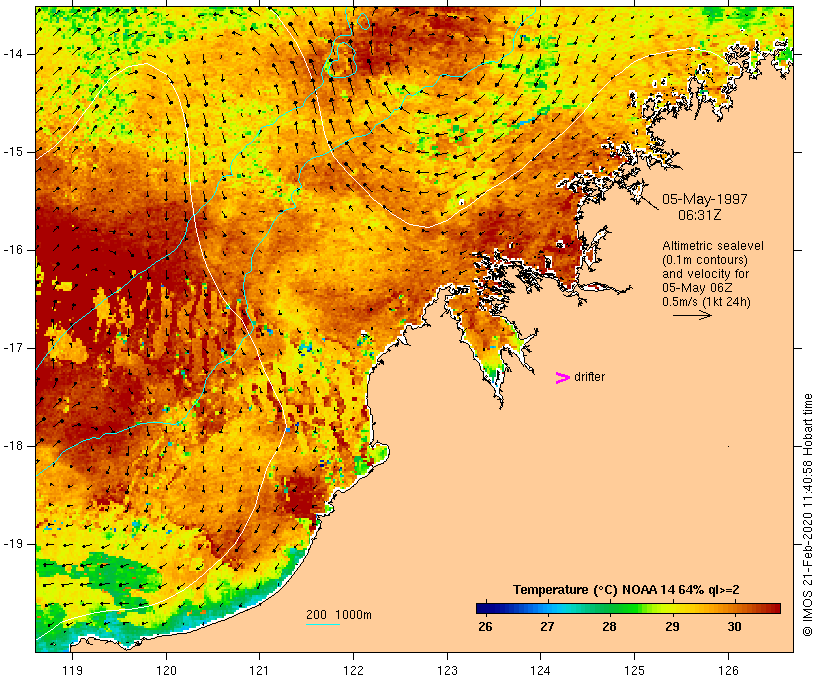The width and height of the screenshot is (820, 680).
Task: Click '0.5m/s (1kt 24h)' caption text
Action: tap(706, 302)
